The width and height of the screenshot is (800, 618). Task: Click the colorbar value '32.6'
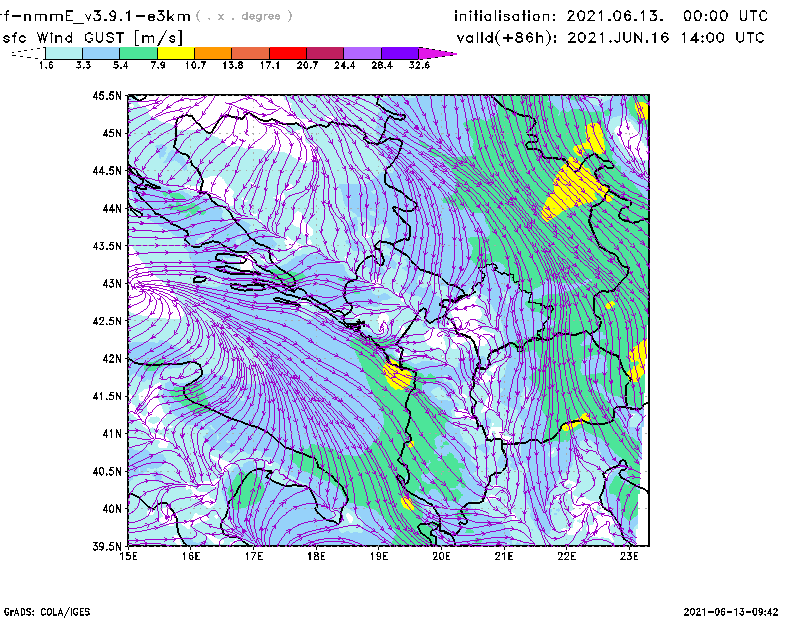[x=419, y=65]
